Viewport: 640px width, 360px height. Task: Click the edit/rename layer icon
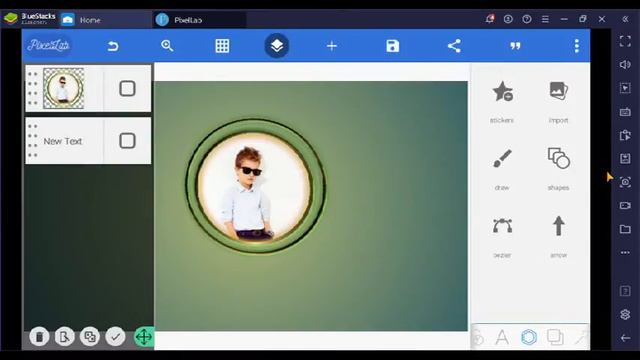click(x=64, y=337)
